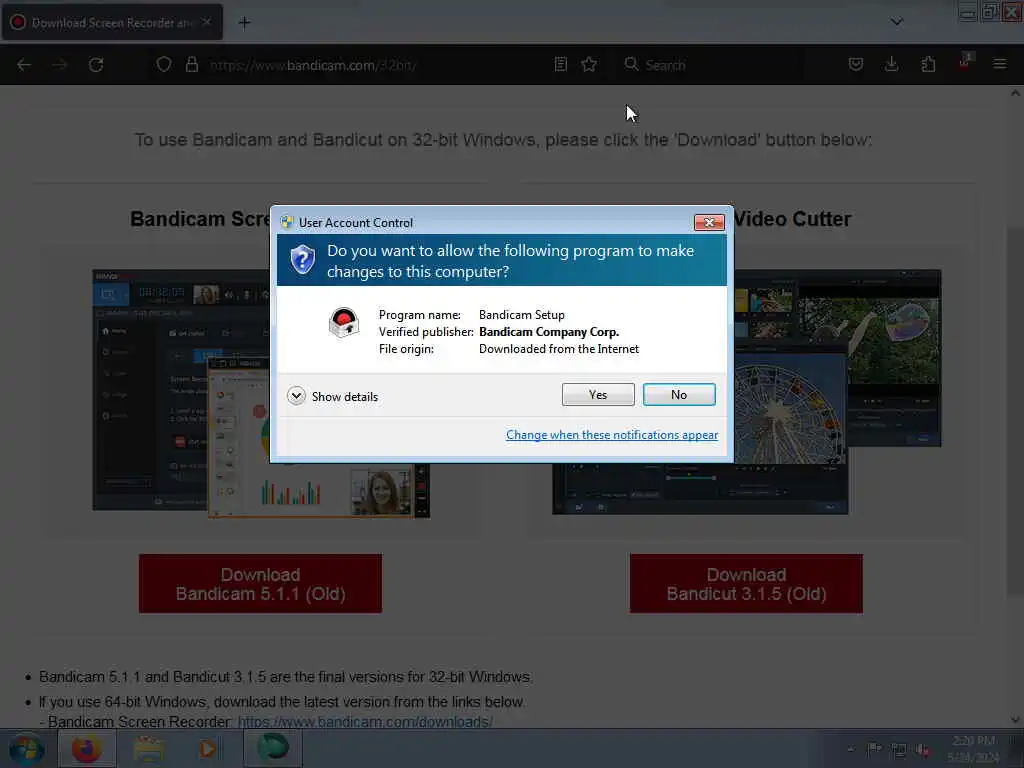Open Firefox downloads panel

[x=891, y=64]
